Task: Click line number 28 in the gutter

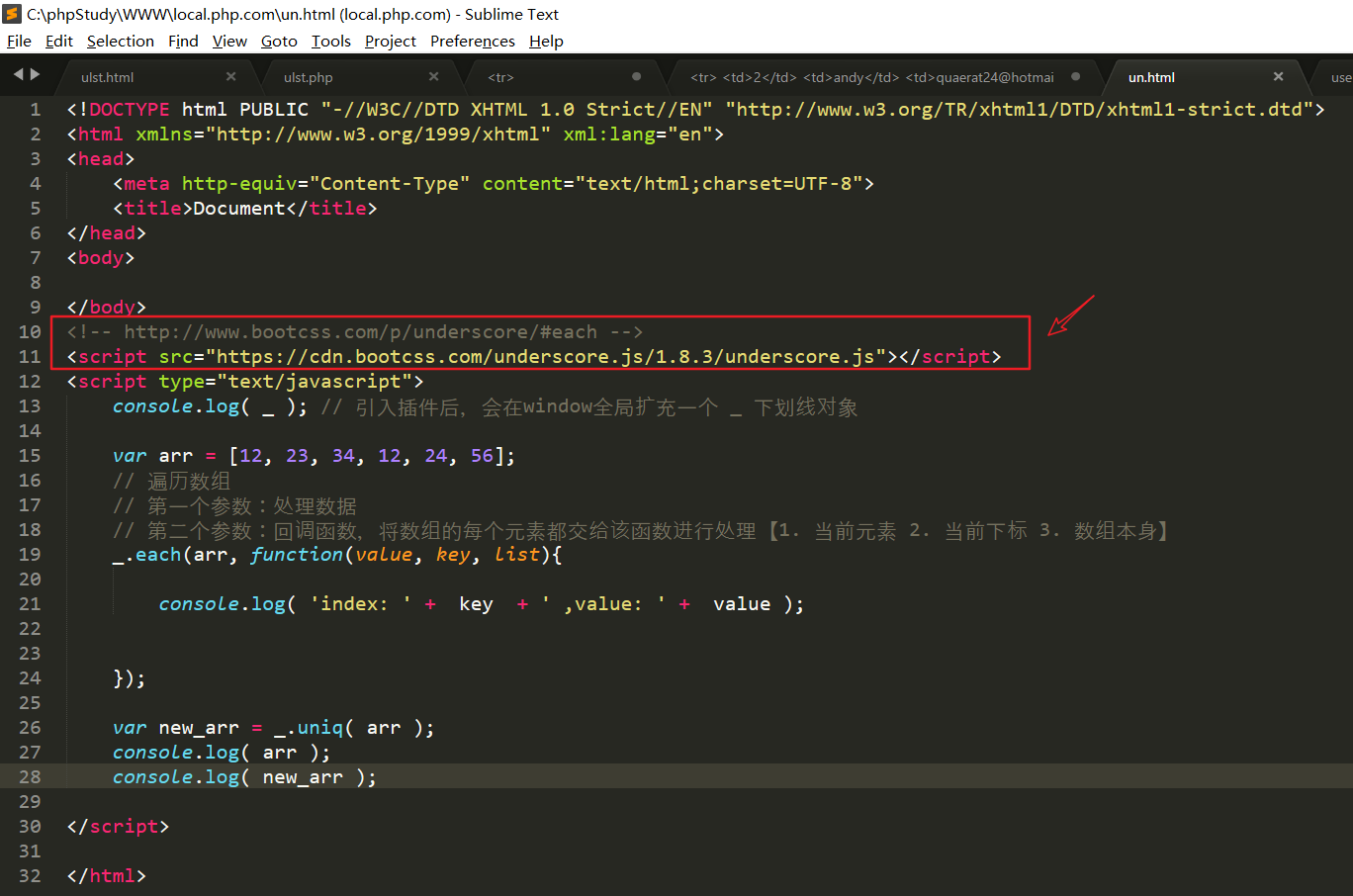Action: pyautogui.click(x=30, y=777)
